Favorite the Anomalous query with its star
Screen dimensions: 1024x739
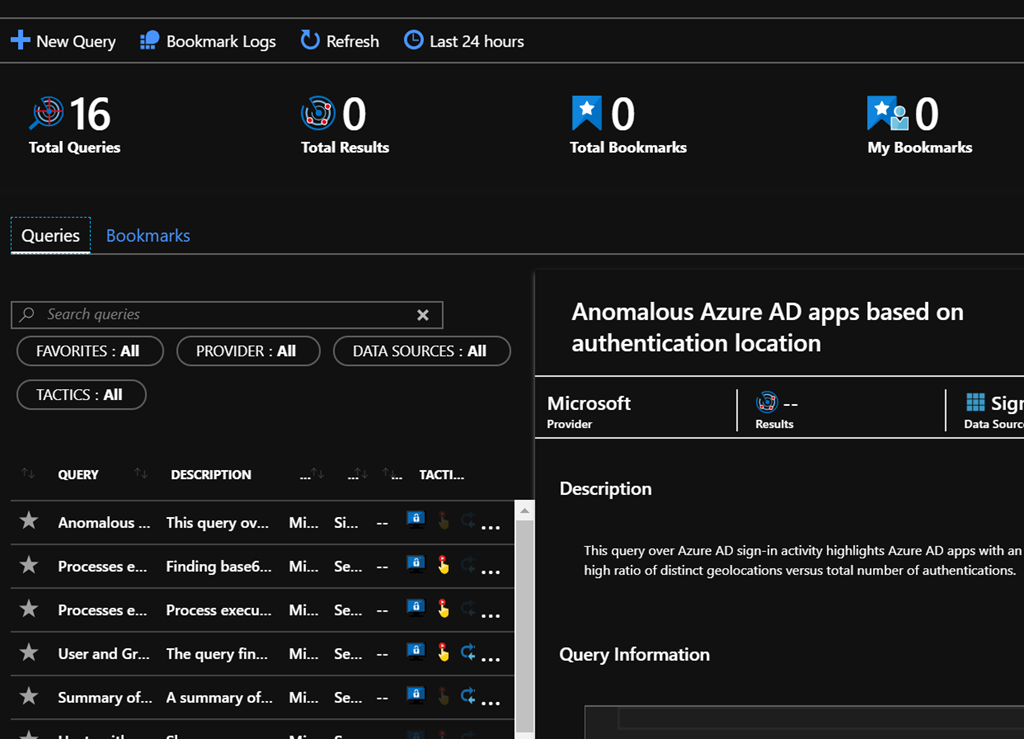29,521
